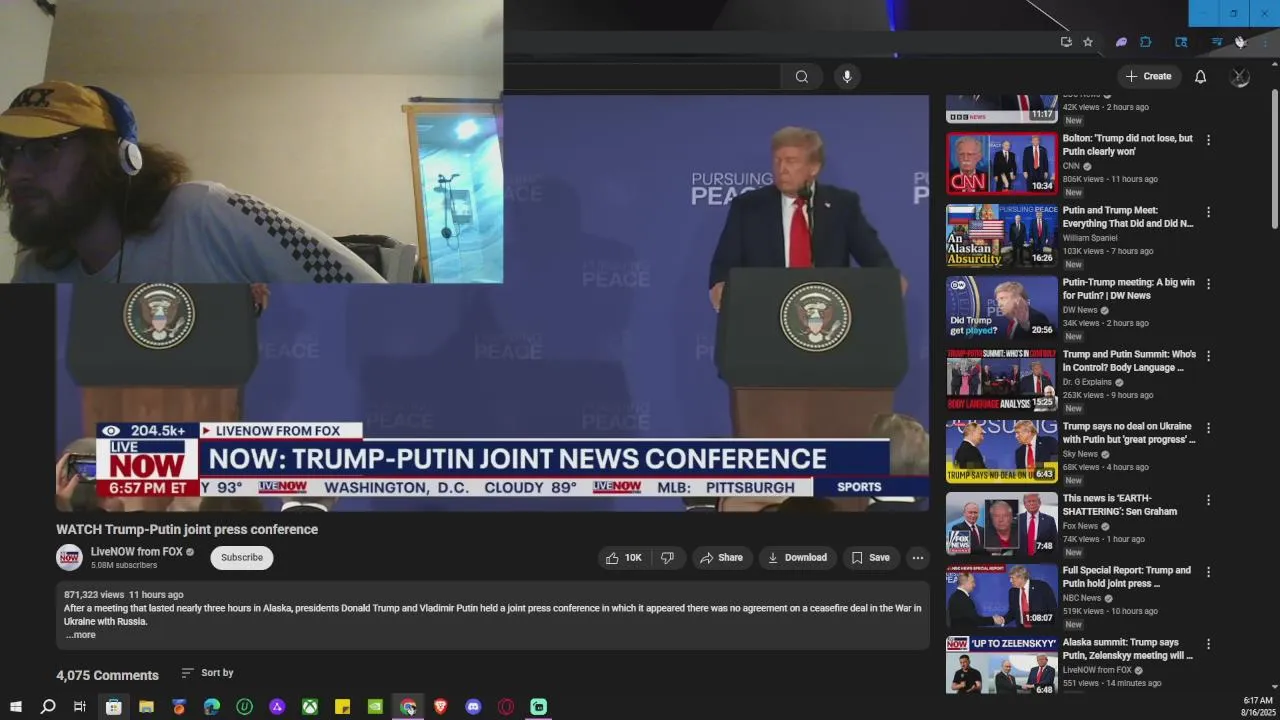Screen dimensions: 1280x720
Task: Open the YouTube account avatar menu
Action: pos(1240,77)
